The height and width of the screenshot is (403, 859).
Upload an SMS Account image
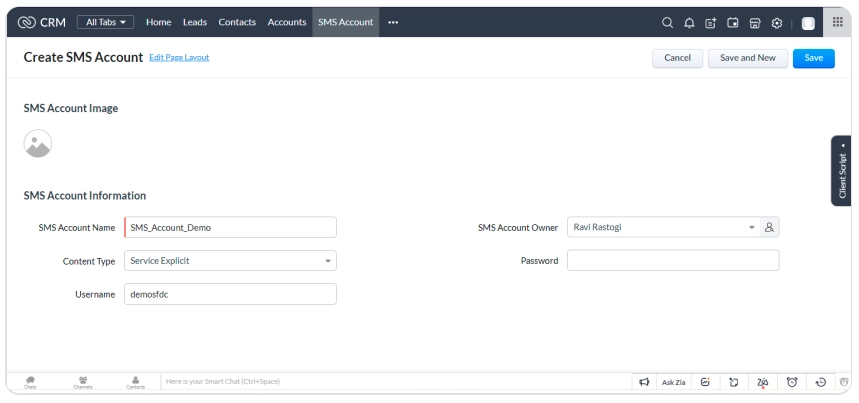pyautogui.click(x=37, y=144)
